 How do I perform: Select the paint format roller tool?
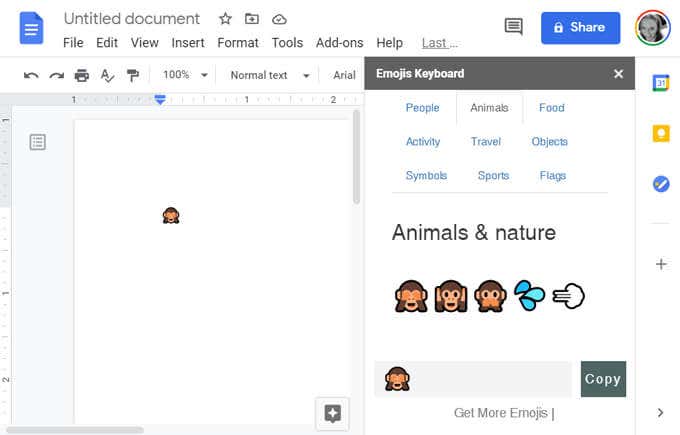[132, 75]
